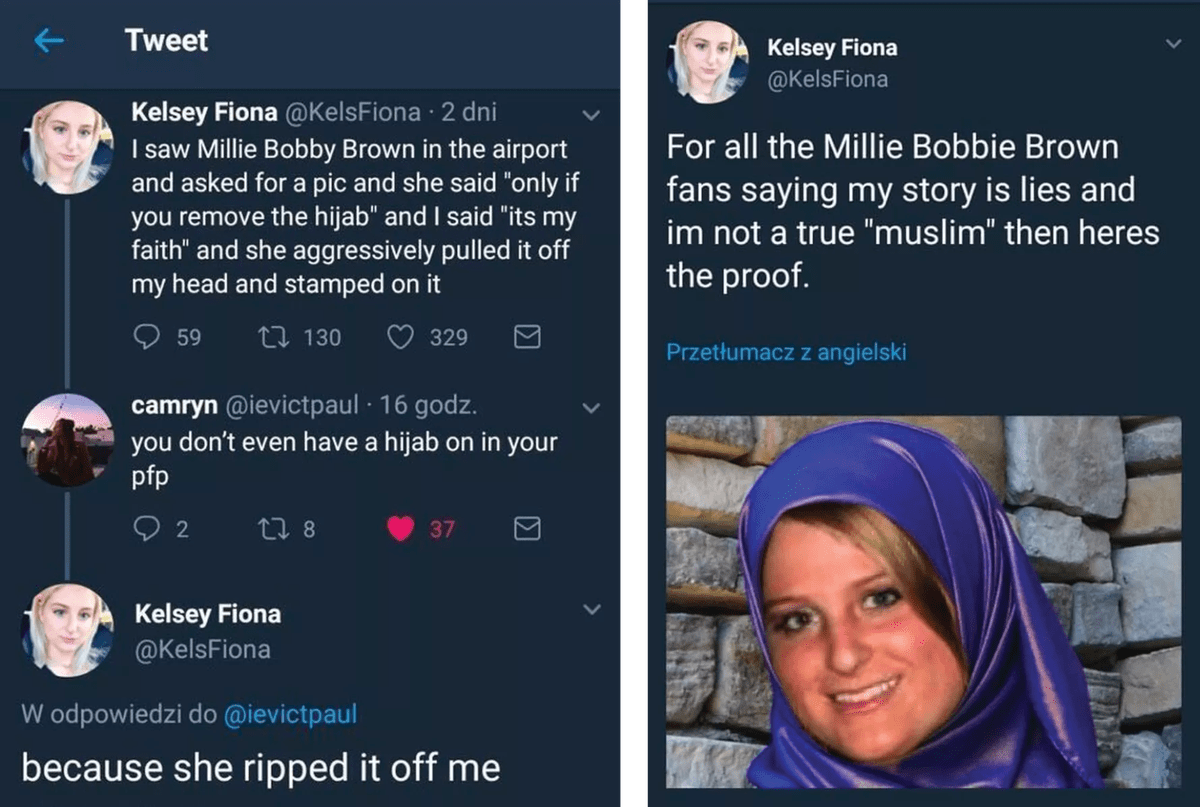Send camryn's tweet via envelope icon

pyautogui.click(x=527, y=529)
